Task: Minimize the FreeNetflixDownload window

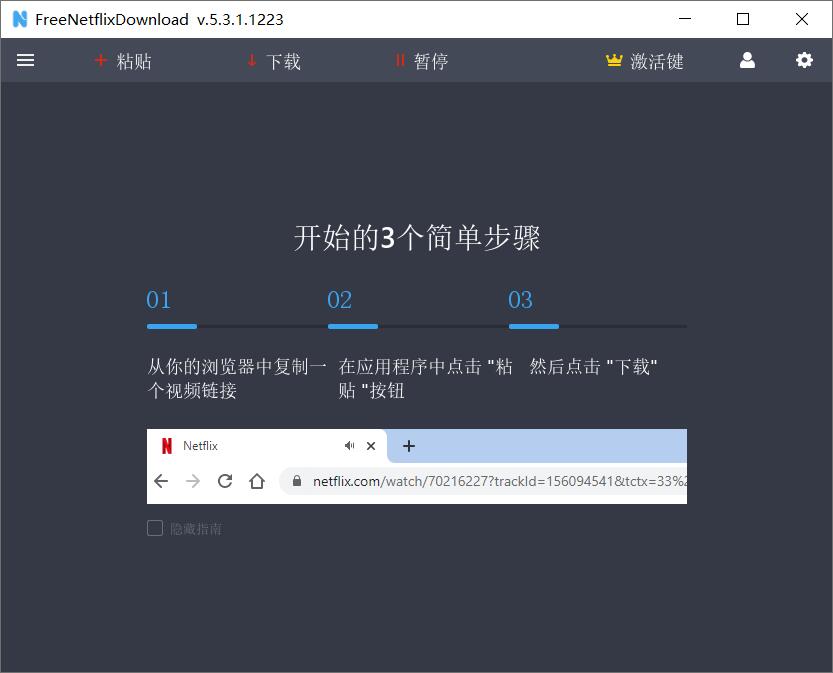Action: [x=685, y=19]
